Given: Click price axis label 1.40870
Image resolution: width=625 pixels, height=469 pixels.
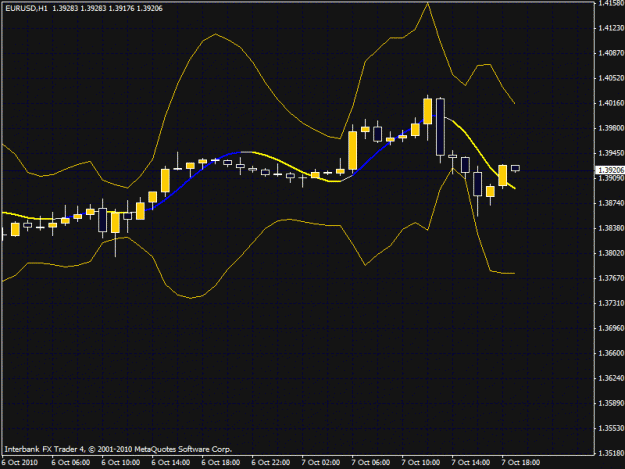Looking at the screenshot, I should coord(611,53).
